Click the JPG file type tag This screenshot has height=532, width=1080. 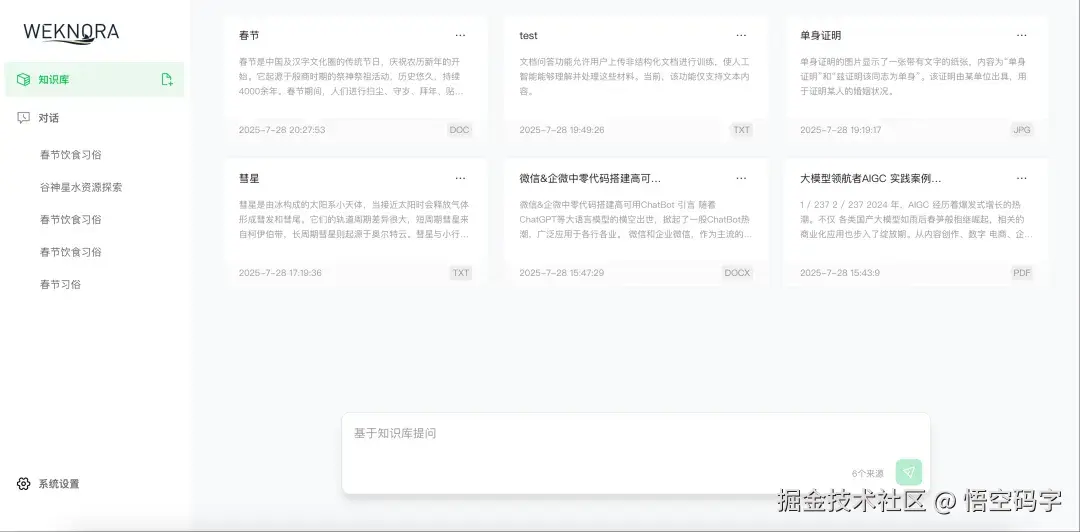[x=1022, y=130]
